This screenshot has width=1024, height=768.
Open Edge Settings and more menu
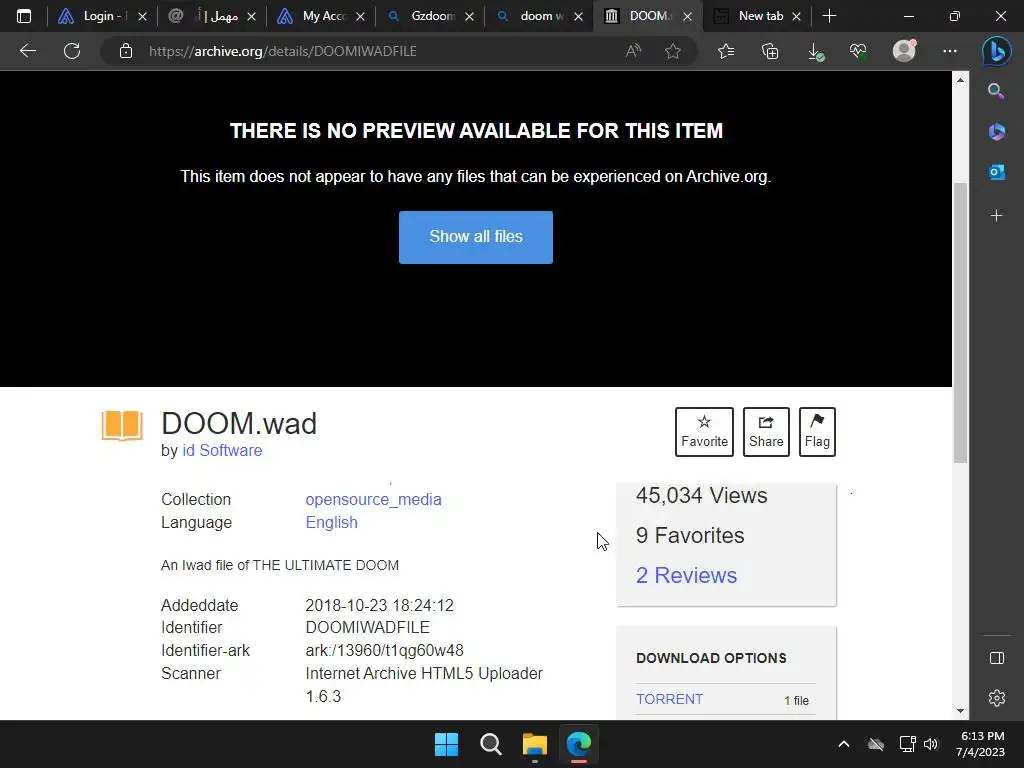pos(950,51)
